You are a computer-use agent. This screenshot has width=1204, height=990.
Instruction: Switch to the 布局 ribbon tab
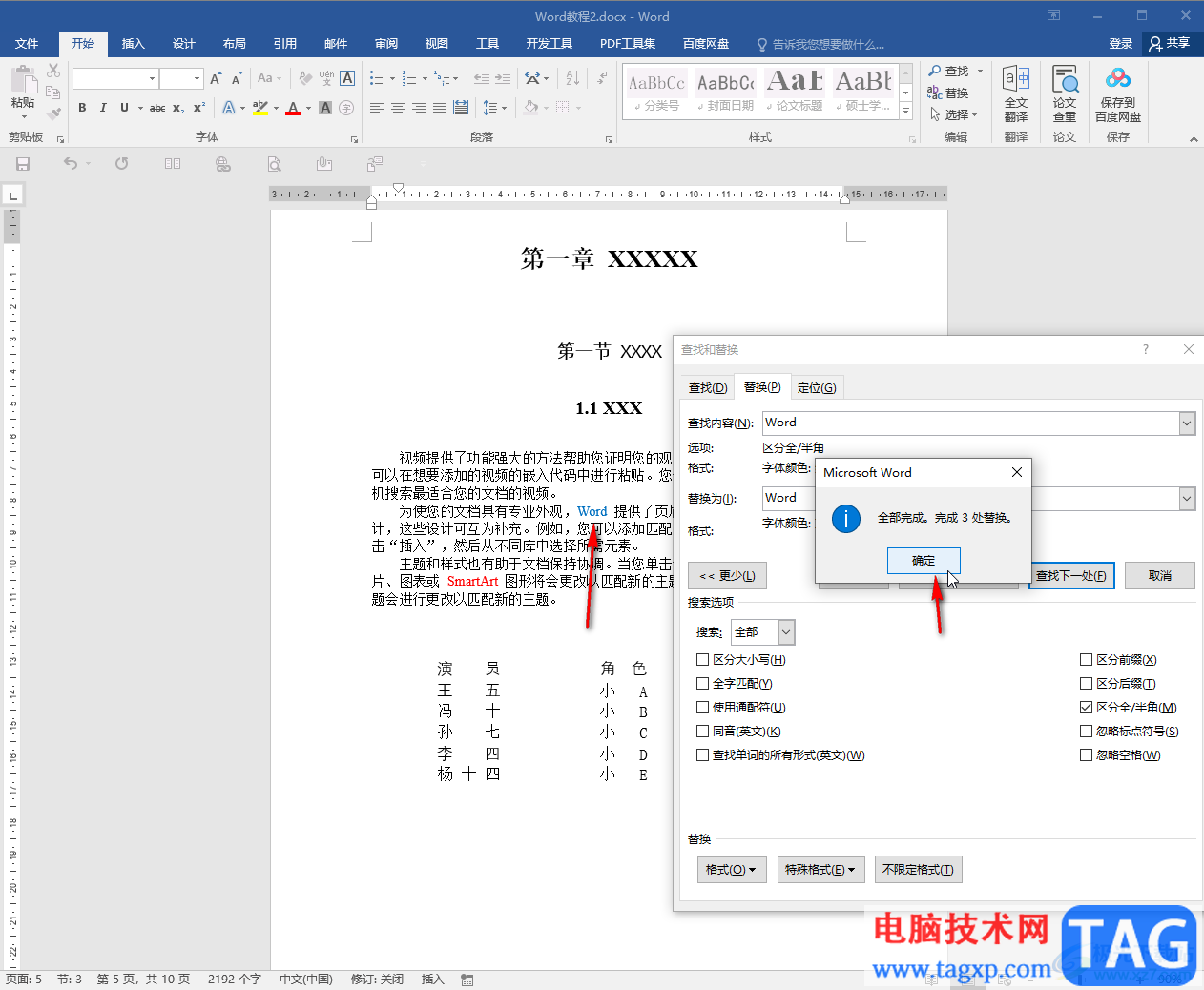point(234,43)
